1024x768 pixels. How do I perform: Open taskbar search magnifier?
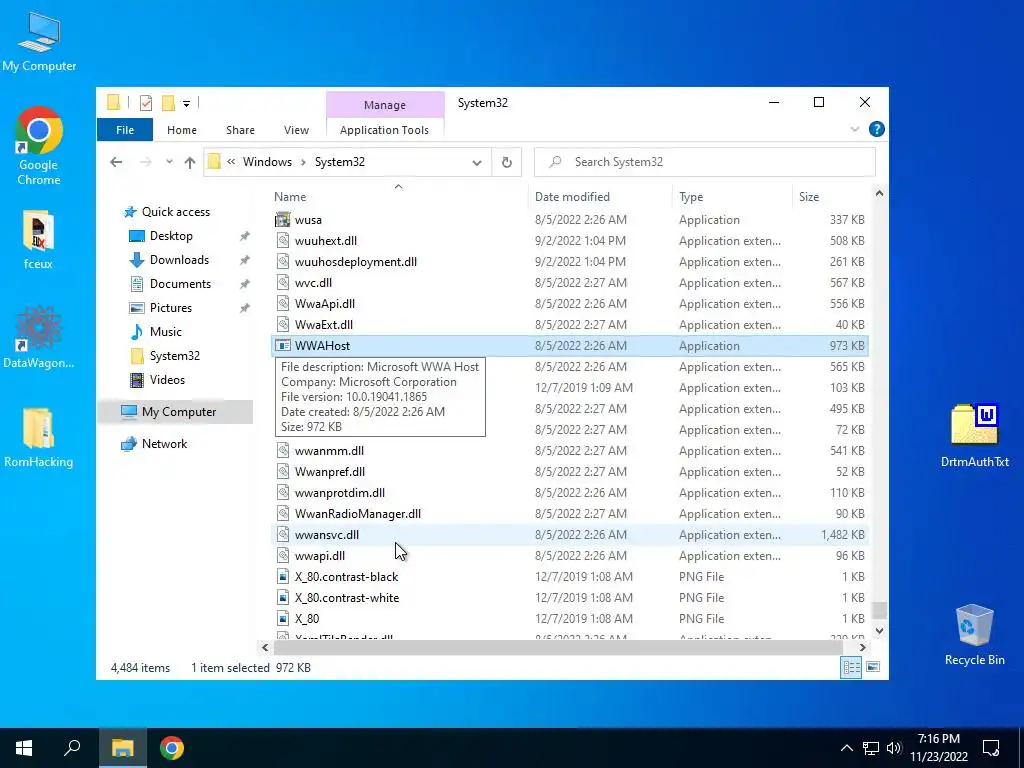(72, 748)
